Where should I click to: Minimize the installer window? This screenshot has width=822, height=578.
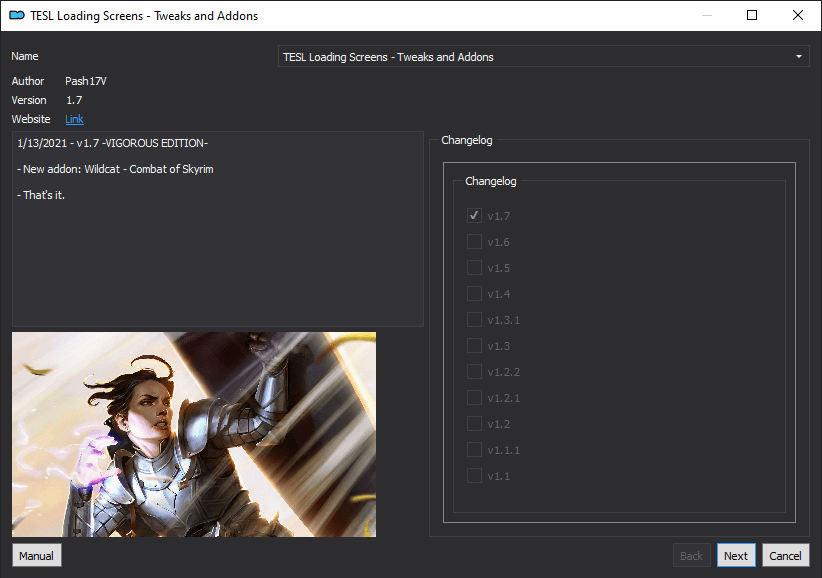pyautogui.click(x=707, y=15)
